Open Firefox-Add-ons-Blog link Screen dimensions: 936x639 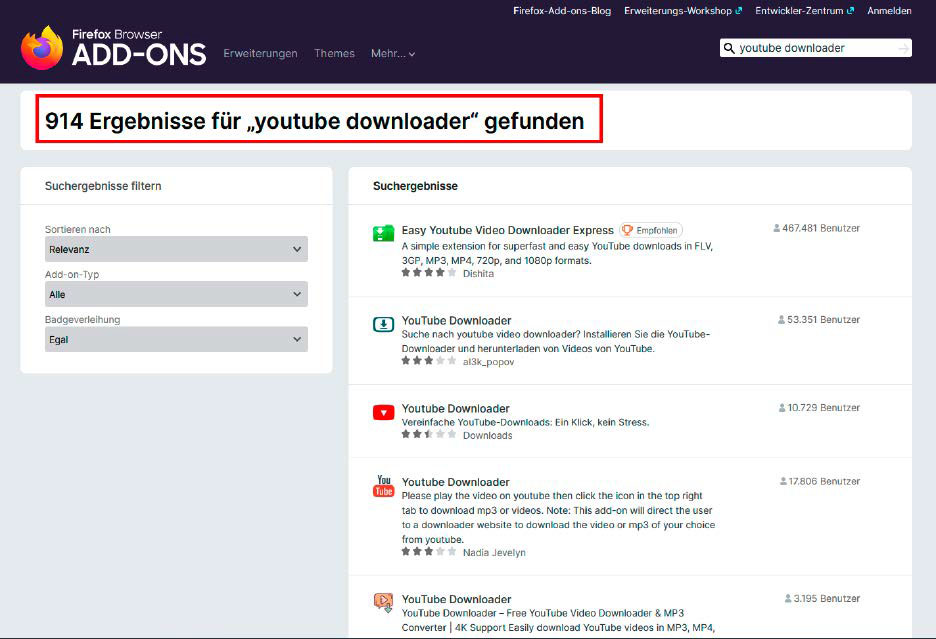[x=562, y=11]
